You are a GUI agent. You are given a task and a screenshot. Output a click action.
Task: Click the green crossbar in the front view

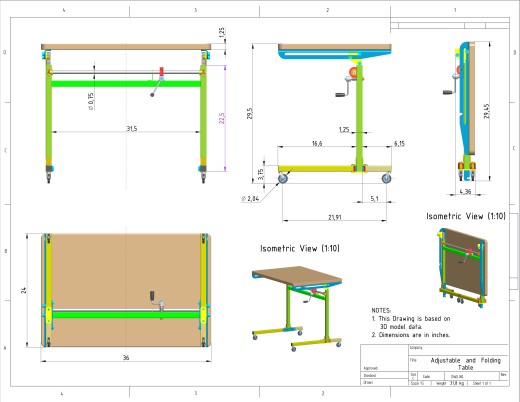point(126,83)
